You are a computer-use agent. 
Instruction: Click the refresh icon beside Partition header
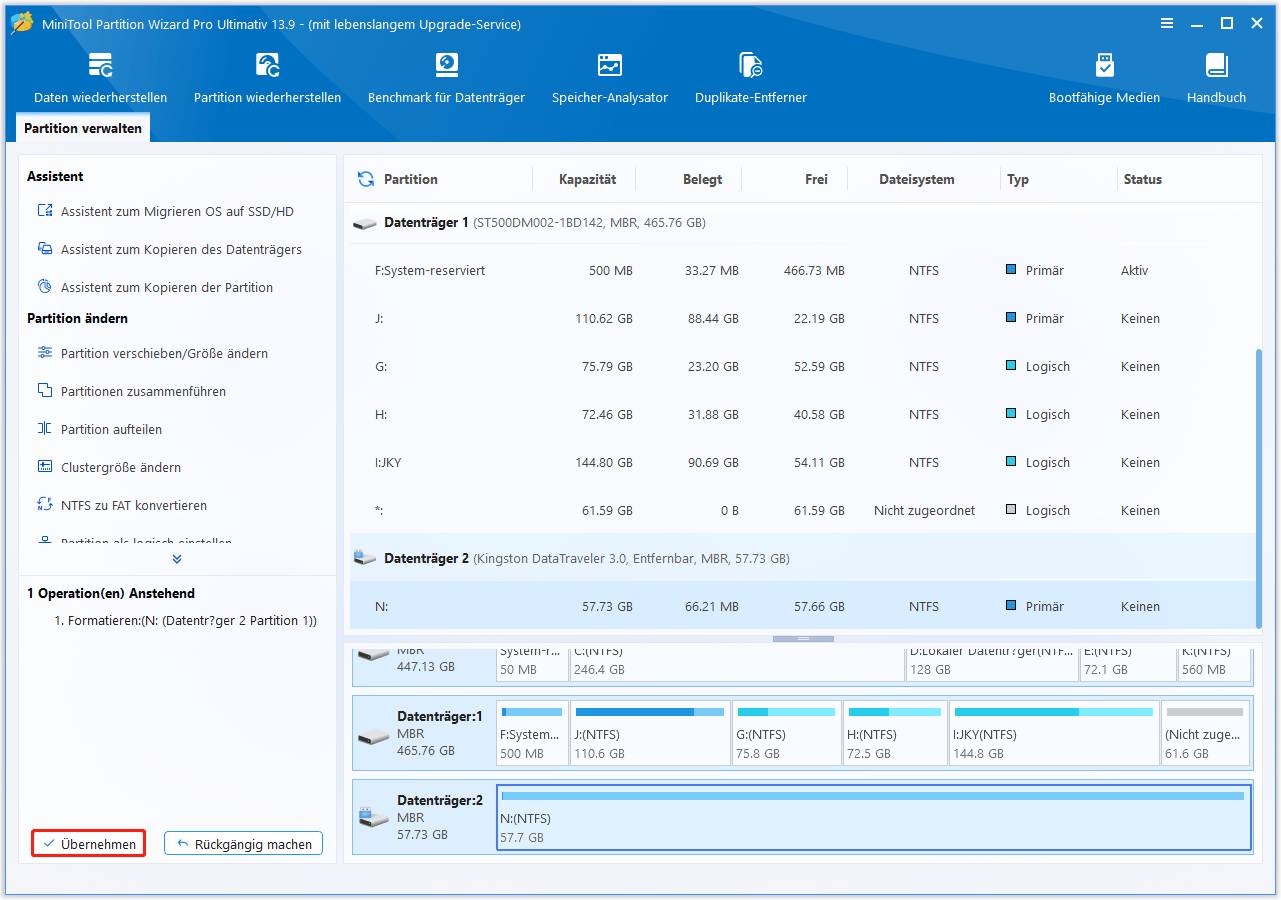(366, 179)
